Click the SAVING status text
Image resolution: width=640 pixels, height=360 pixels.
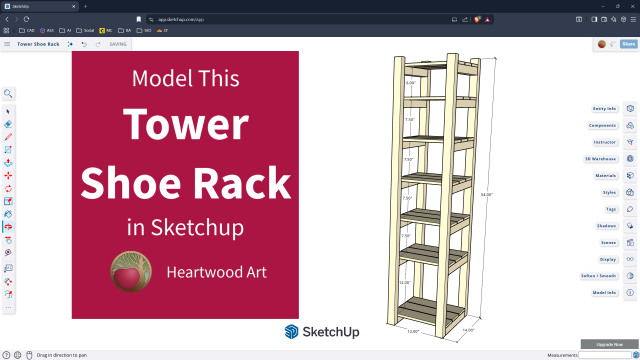[118, 44]
